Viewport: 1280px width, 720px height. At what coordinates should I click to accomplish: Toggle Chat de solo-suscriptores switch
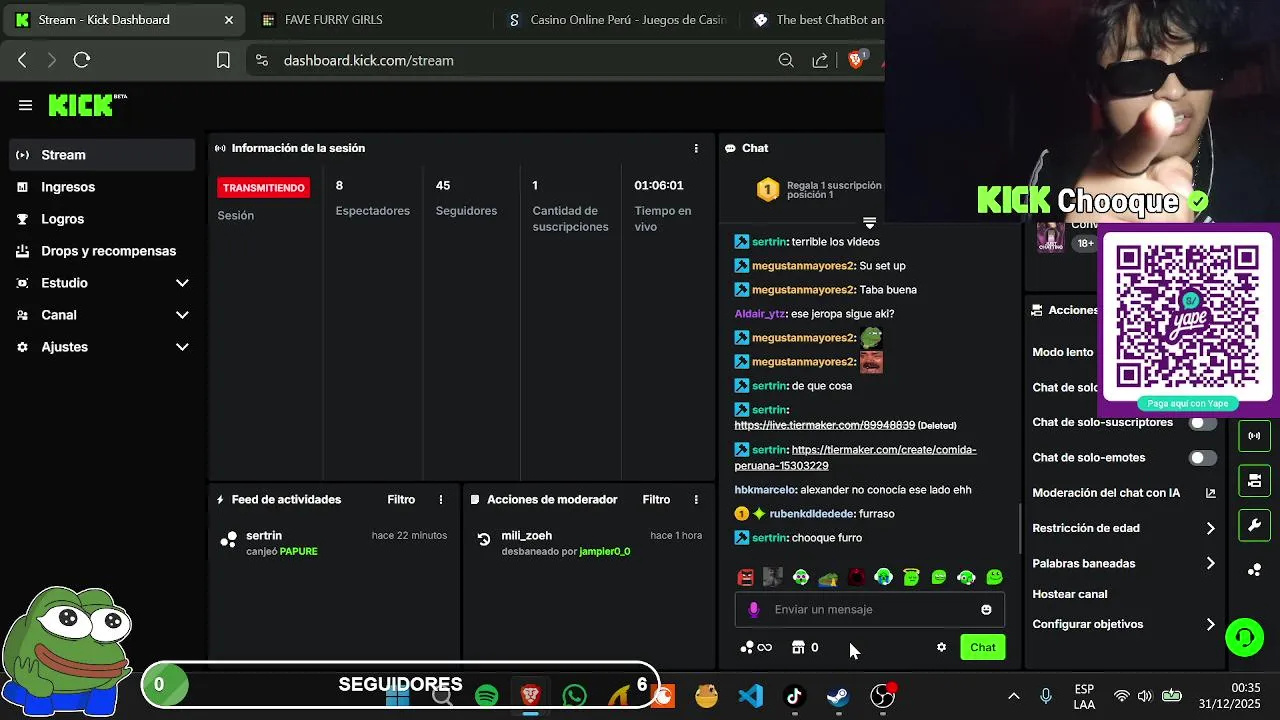point(1203,423)
